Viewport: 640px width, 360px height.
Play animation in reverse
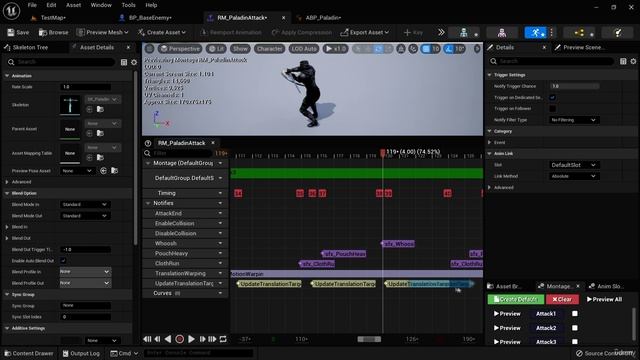click(x=168, y=339)
